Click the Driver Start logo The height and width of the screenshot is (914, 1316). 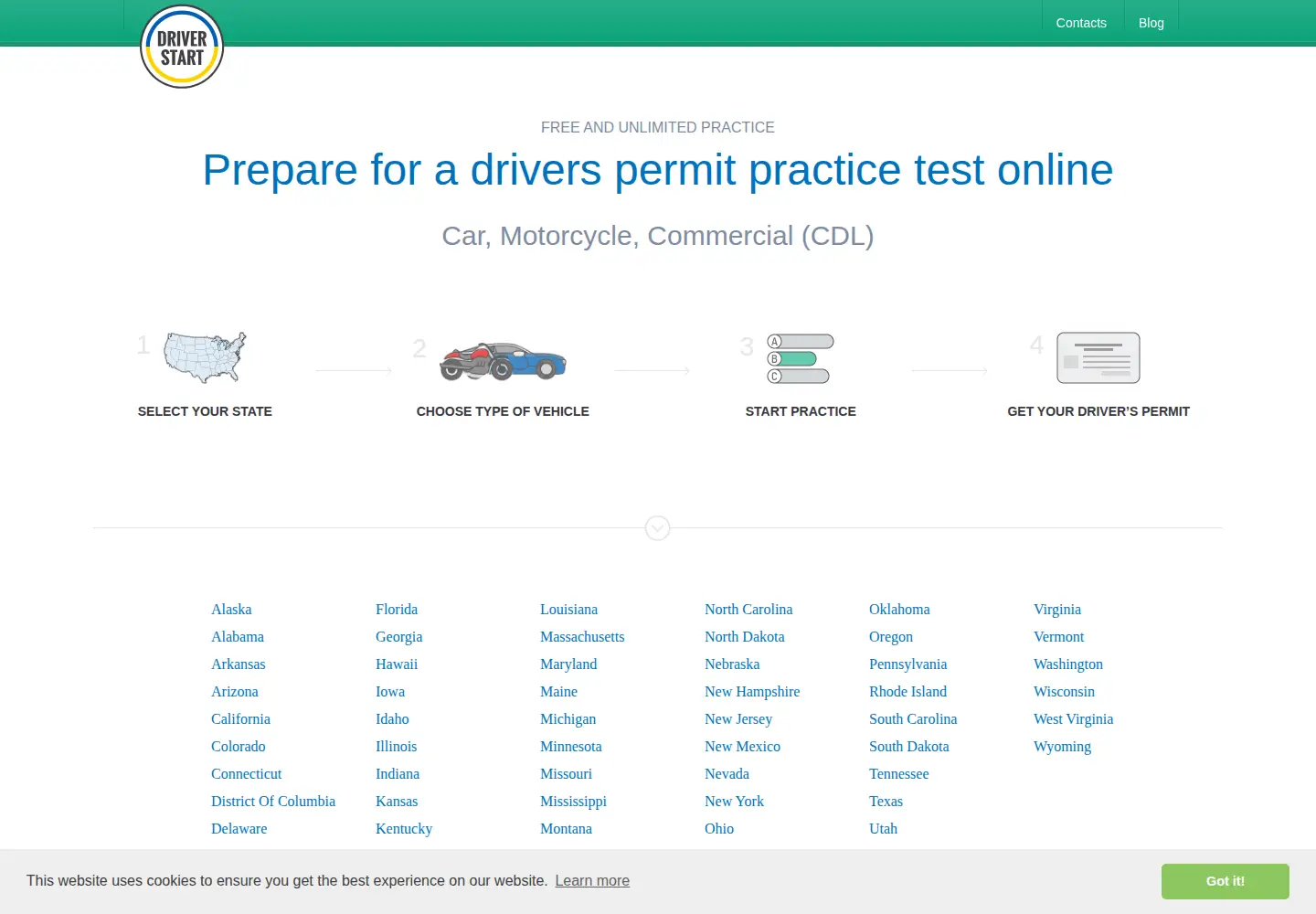(182, 47)
